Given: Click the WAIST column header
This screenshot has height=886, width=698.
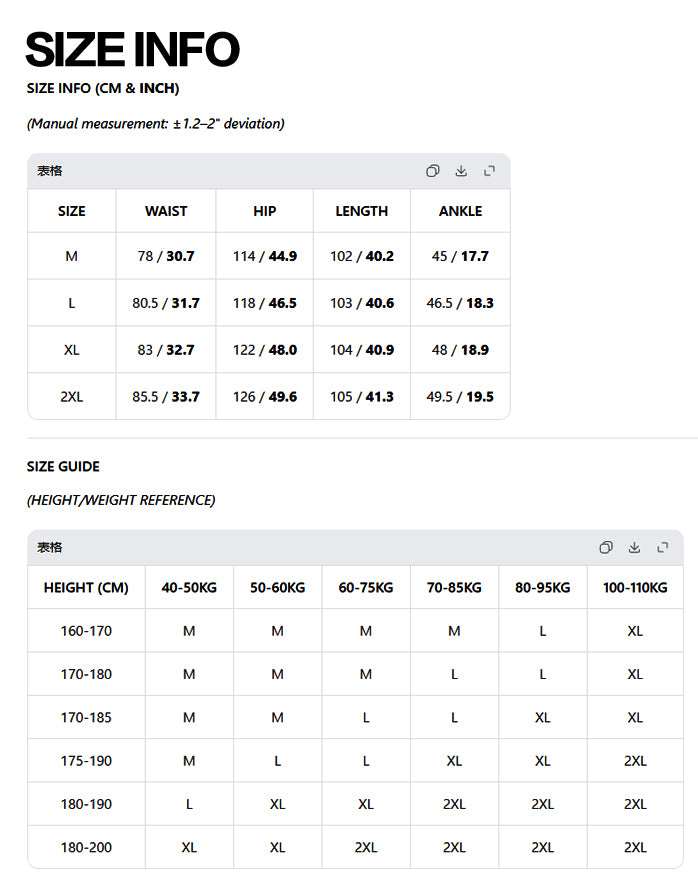Looking at the screenshot, I should [166, 211].
